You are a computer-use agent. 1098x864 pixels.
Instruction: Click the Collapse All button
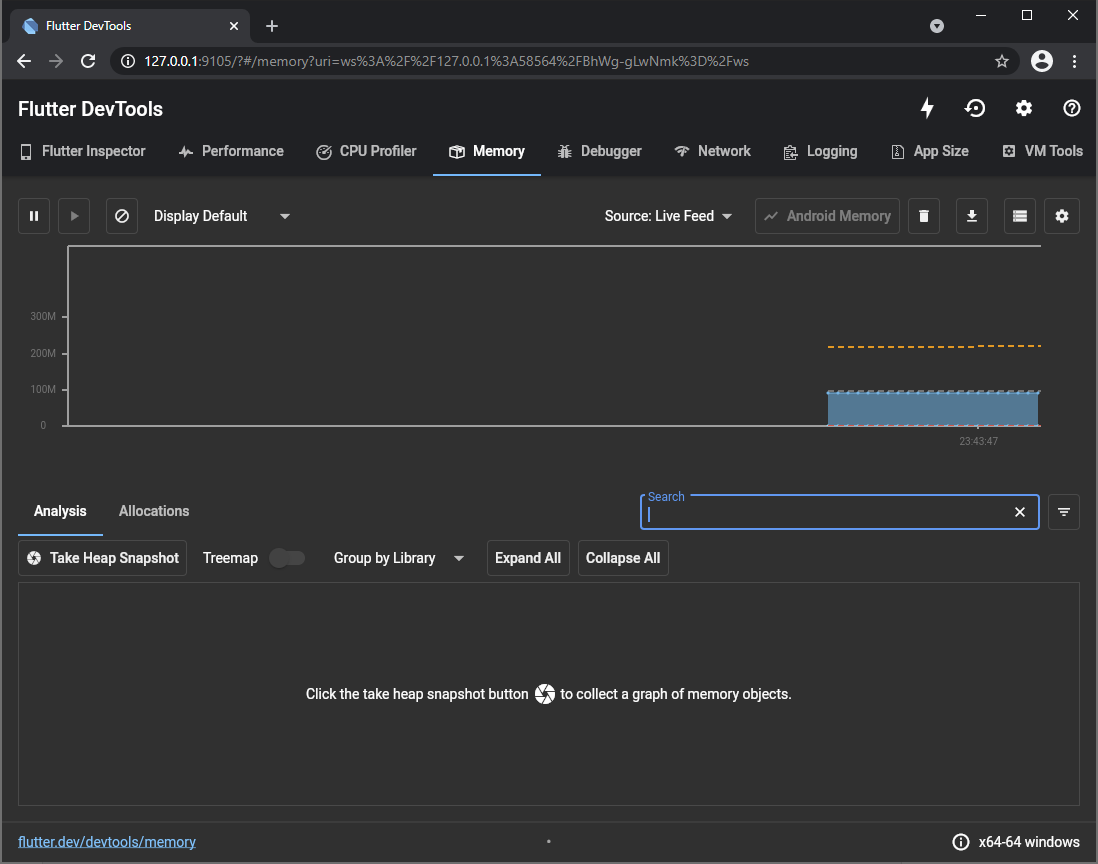[623, 558]
